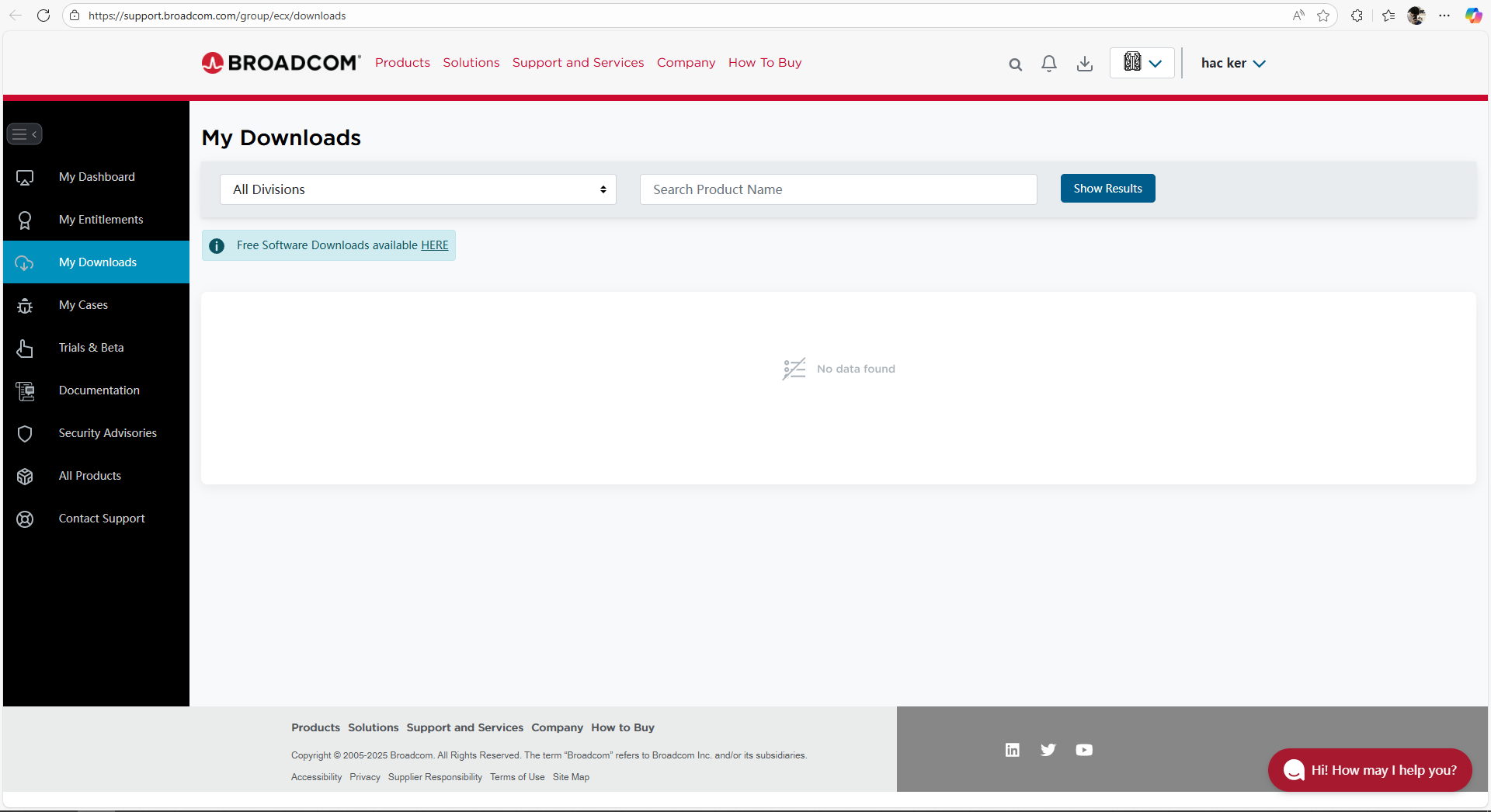The width and height of the screenshot is (1491, 812).
Task: Open the Products top menu
Action: point(402,63)
